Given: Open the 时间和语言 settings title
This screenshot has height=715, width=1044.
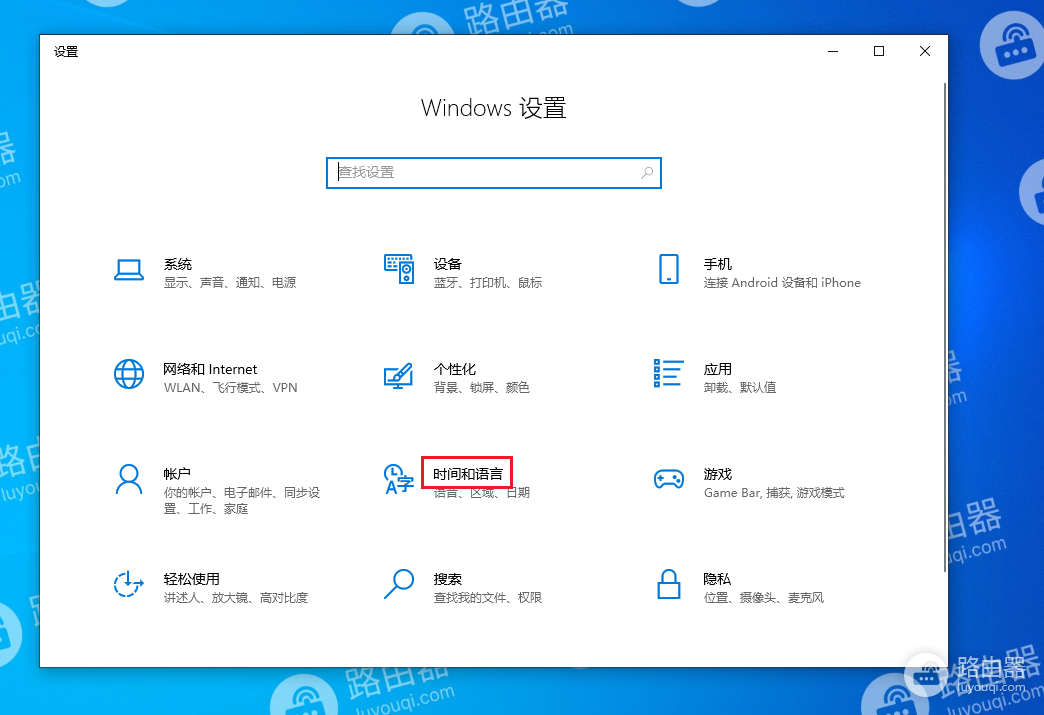Looking at the screenshot, I should pyautogui.click(x=468, y=474).
